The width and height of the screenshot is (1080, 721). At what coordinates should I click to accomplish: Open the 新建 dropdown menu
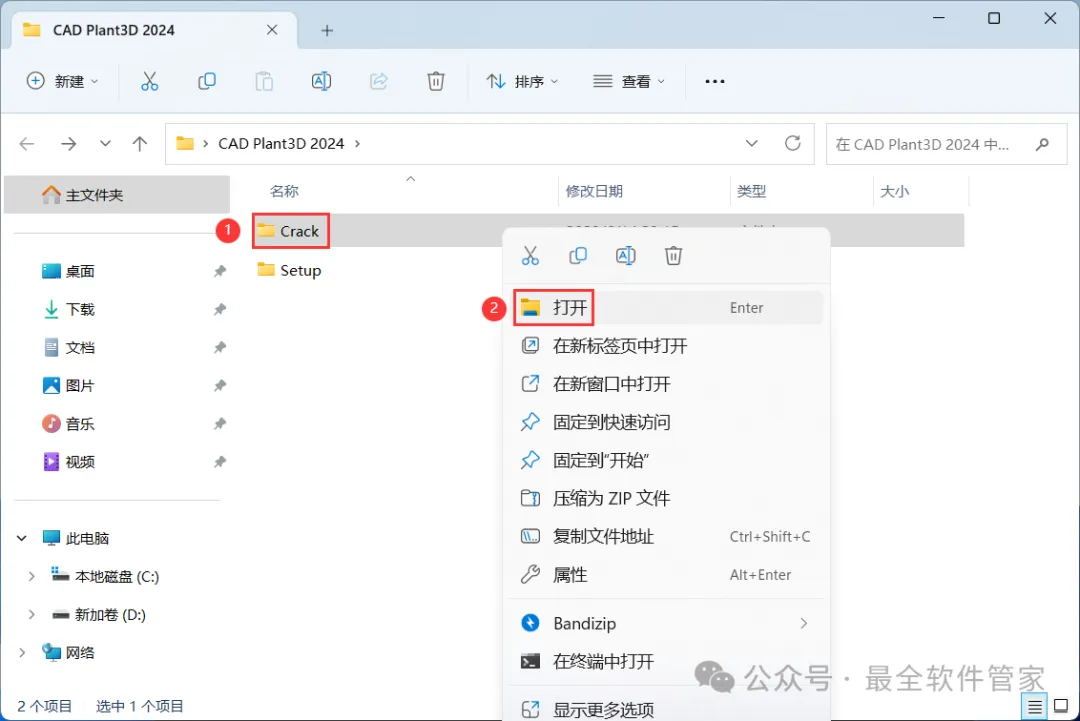(x=62, y=81)
